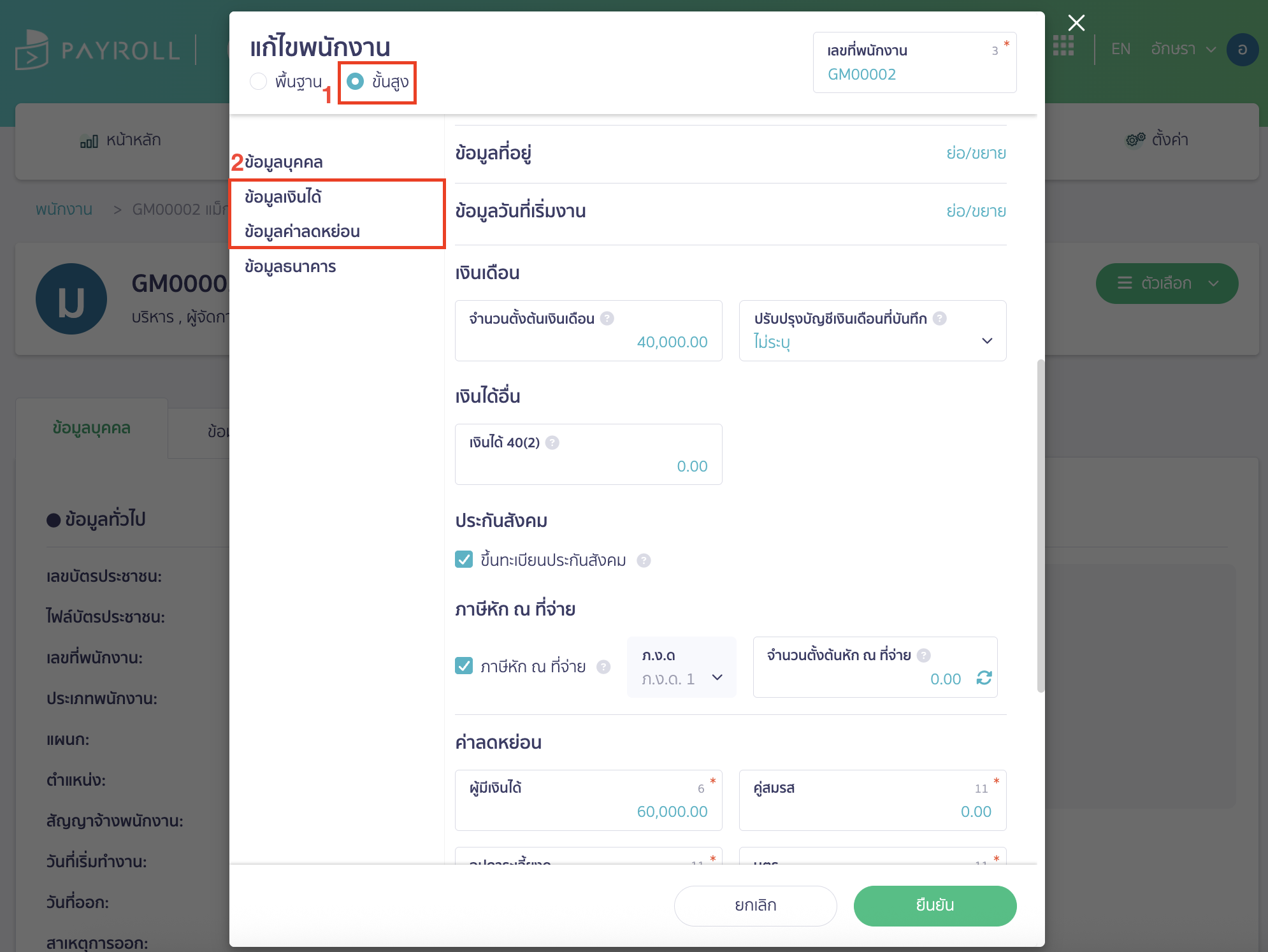Screen dimensions: 1268x952
Task: Open the ภ.ง.ด form type dropdown
Action: tap(681, 677)
